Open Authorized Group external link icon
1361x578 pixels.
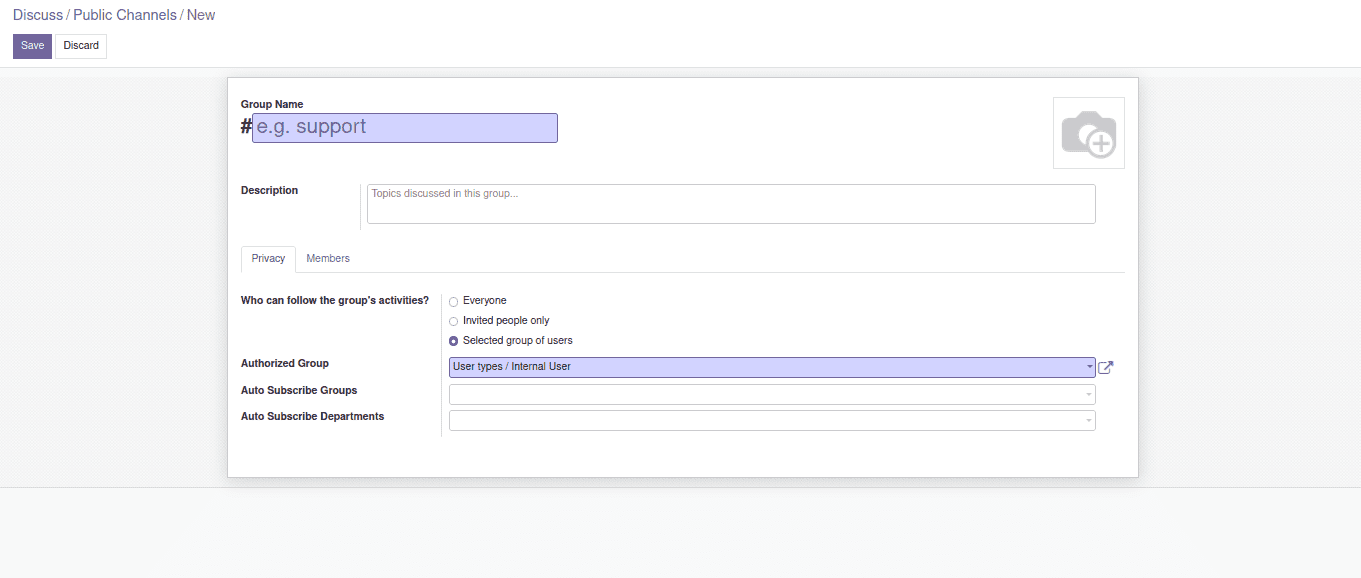tap(1105, 367)
